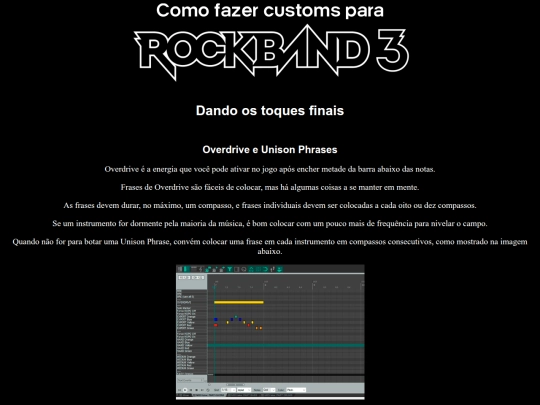Viewport: 540px width, 405px height.
Task: Click the 'Overdrive e Unison Phrases' subheading
Action: click(270, 149)
